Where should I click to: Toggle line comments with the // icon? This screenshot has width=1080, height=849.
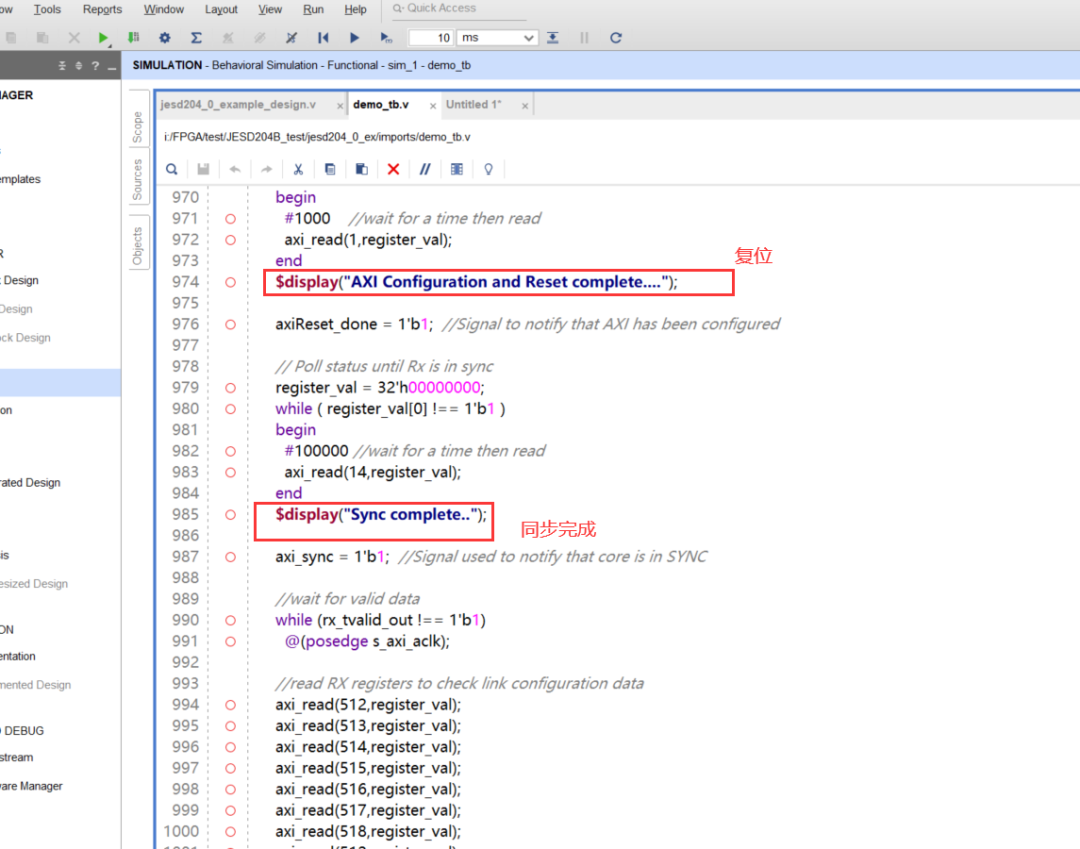point(425,169)
